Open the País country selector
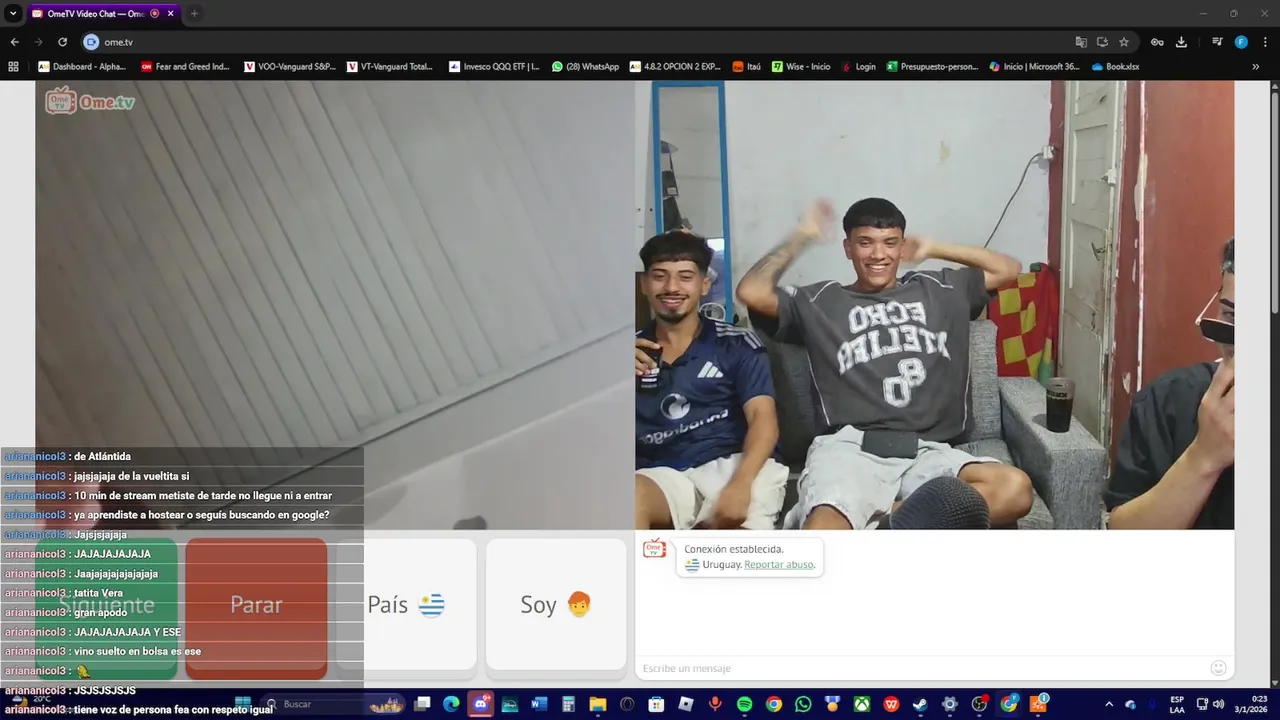 406,605
